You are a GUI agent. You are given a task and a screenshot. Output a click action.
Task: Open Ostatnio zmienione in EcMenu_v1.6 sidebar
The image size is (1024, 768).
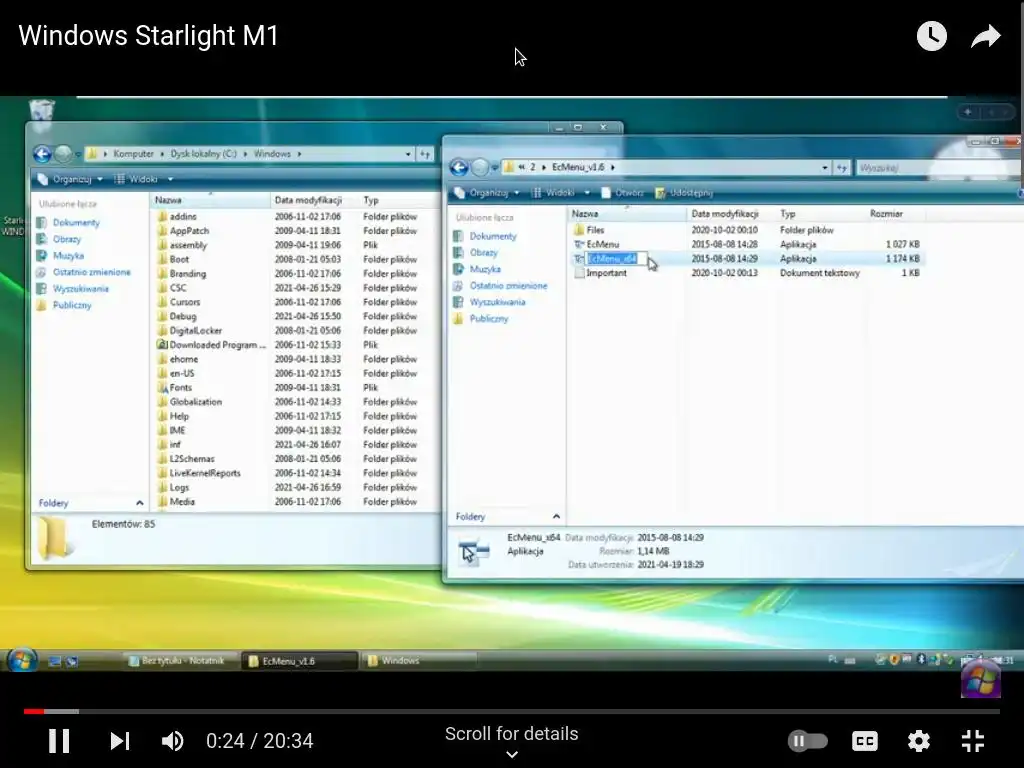click(x=508, y=285)
